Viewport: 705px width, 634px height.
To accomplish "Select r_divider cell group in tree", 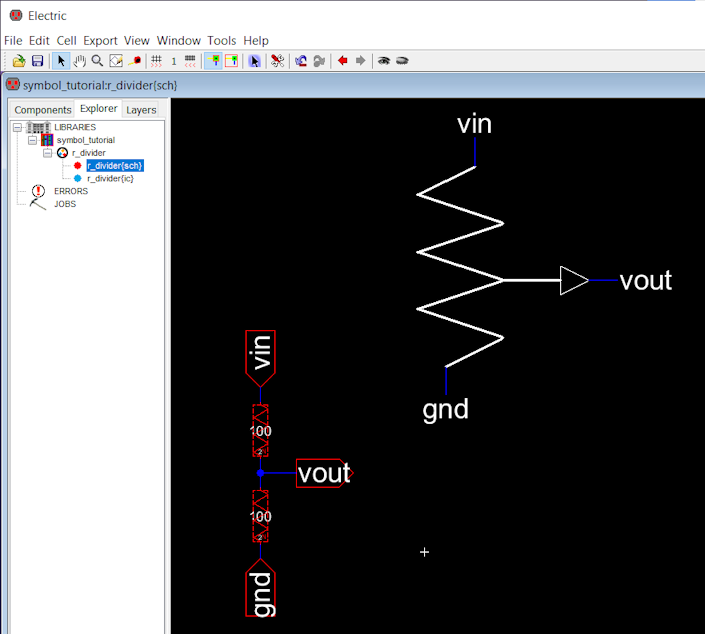I will pyautogui.click(x=89, y=153).
